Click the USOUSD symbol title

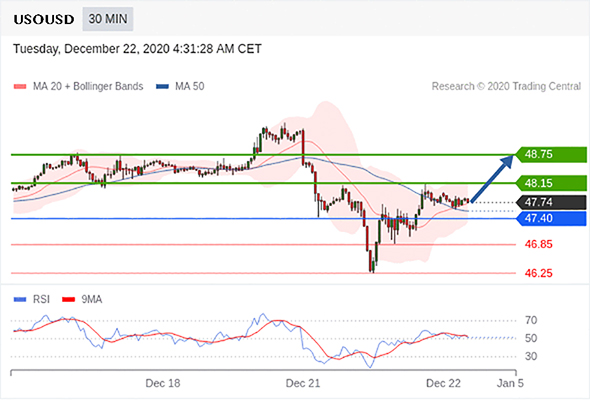pos(44,20)
